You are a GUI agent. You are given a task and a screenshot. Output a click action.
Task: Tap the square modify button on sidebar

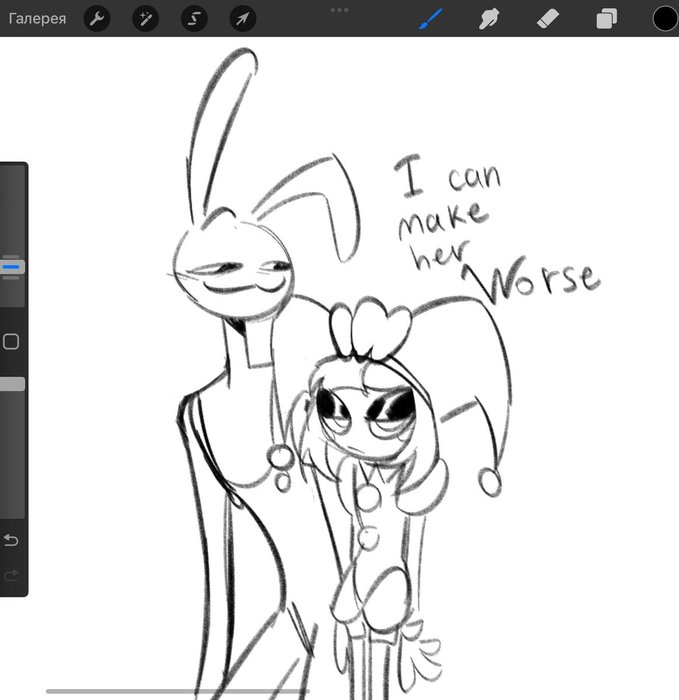11,342
